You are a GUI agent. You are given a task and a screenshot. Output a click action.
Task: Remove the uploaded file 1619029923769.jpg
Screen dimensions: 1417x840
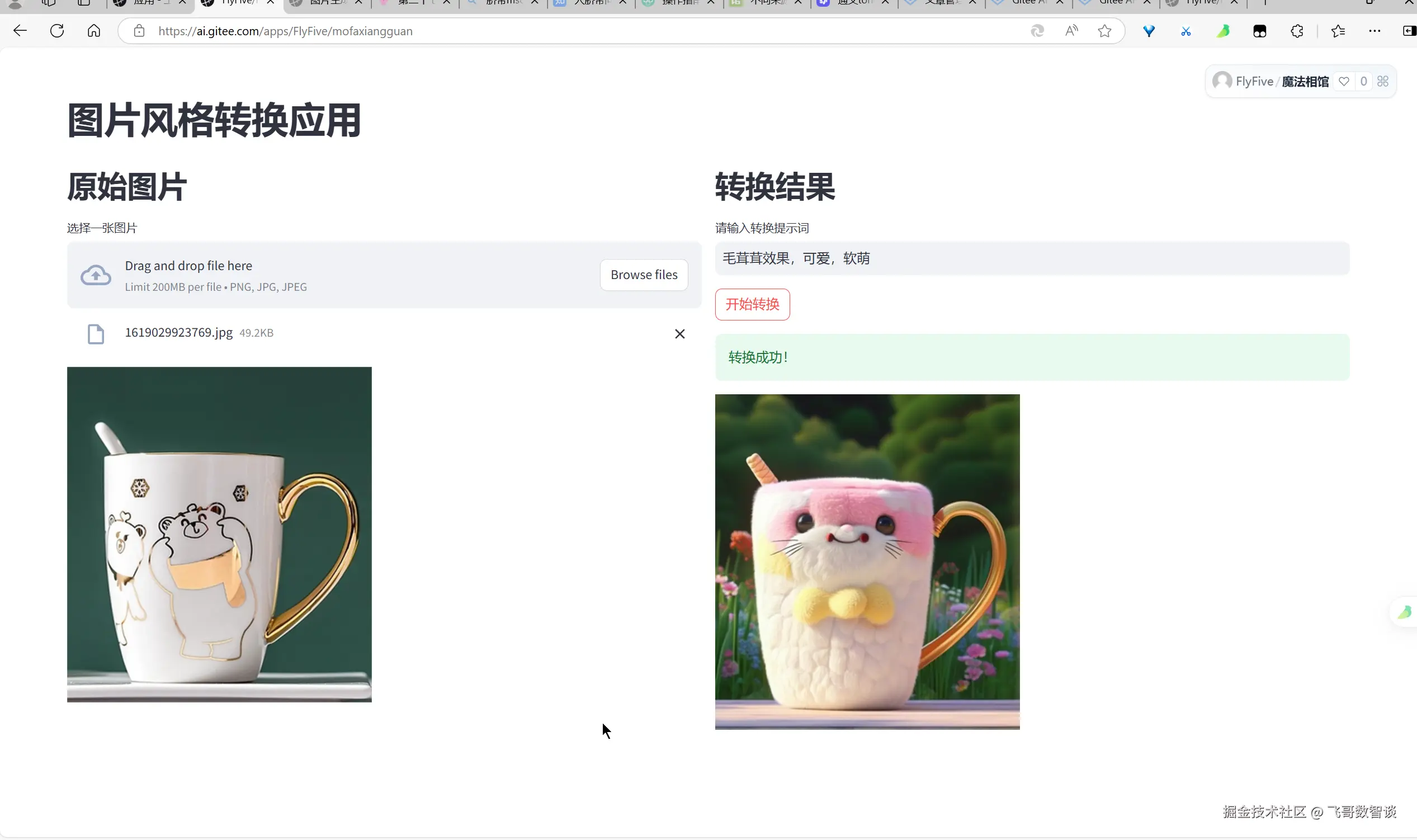coord(679,333)
